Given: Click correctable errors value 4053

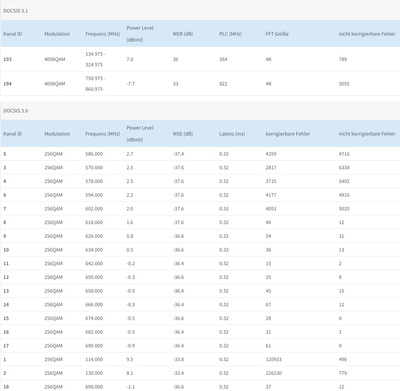Looking at the screenshot, I should pos(271,209).
